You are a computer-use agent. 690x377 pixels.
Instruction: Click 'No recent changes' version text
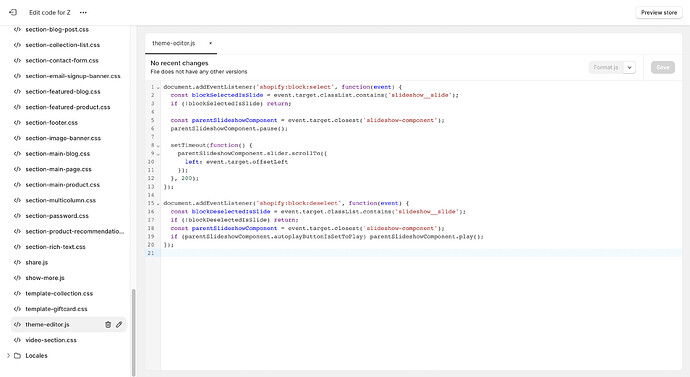click(179, 63)
